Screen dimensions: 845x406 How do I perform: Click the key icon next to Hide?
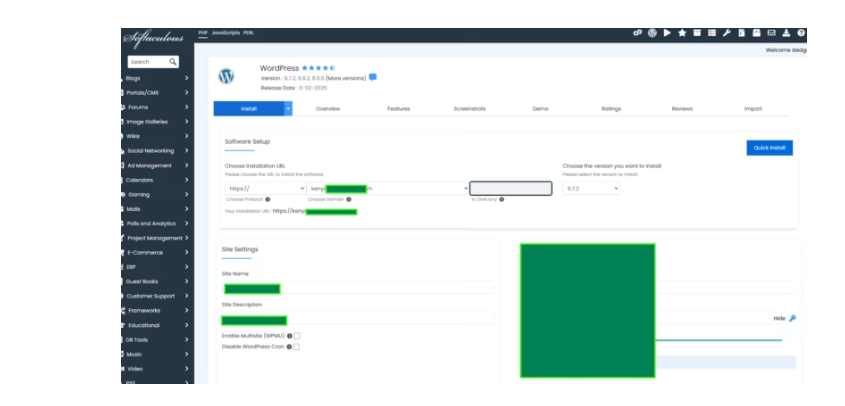point(792,319)
